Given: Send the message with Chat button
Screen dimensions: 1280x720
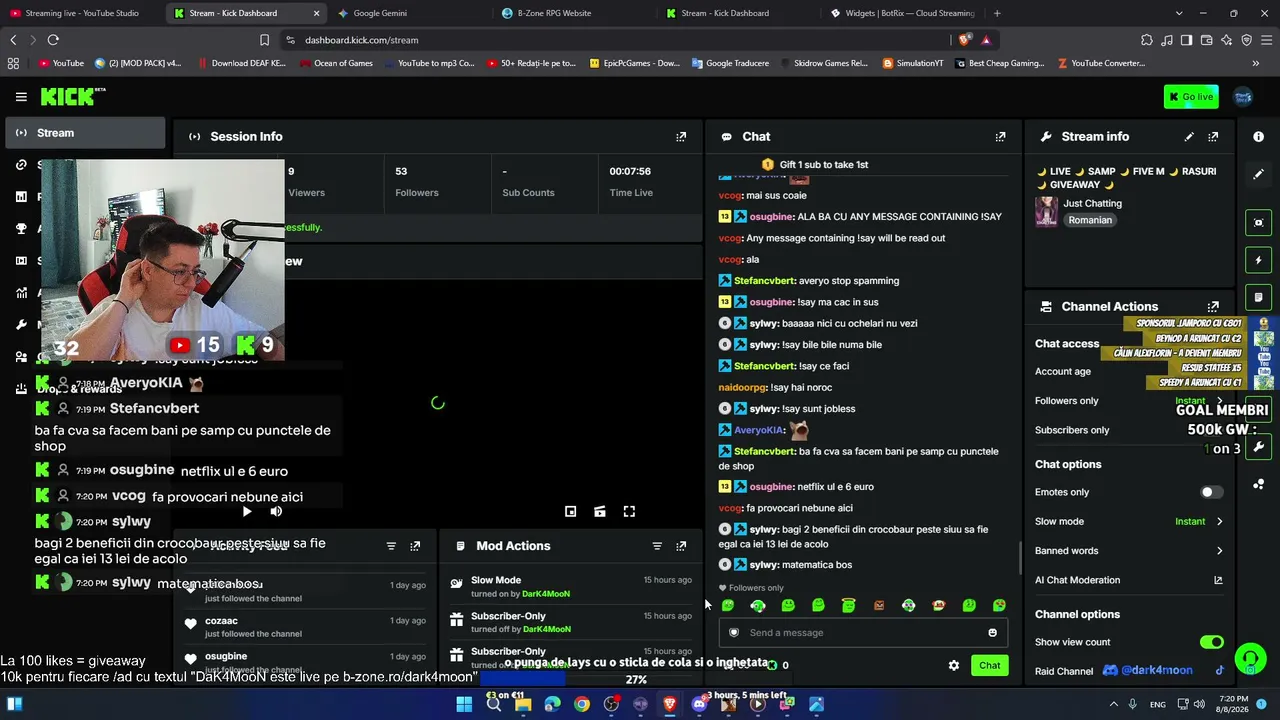Looking at the screenshot, I should coord(989,665).
